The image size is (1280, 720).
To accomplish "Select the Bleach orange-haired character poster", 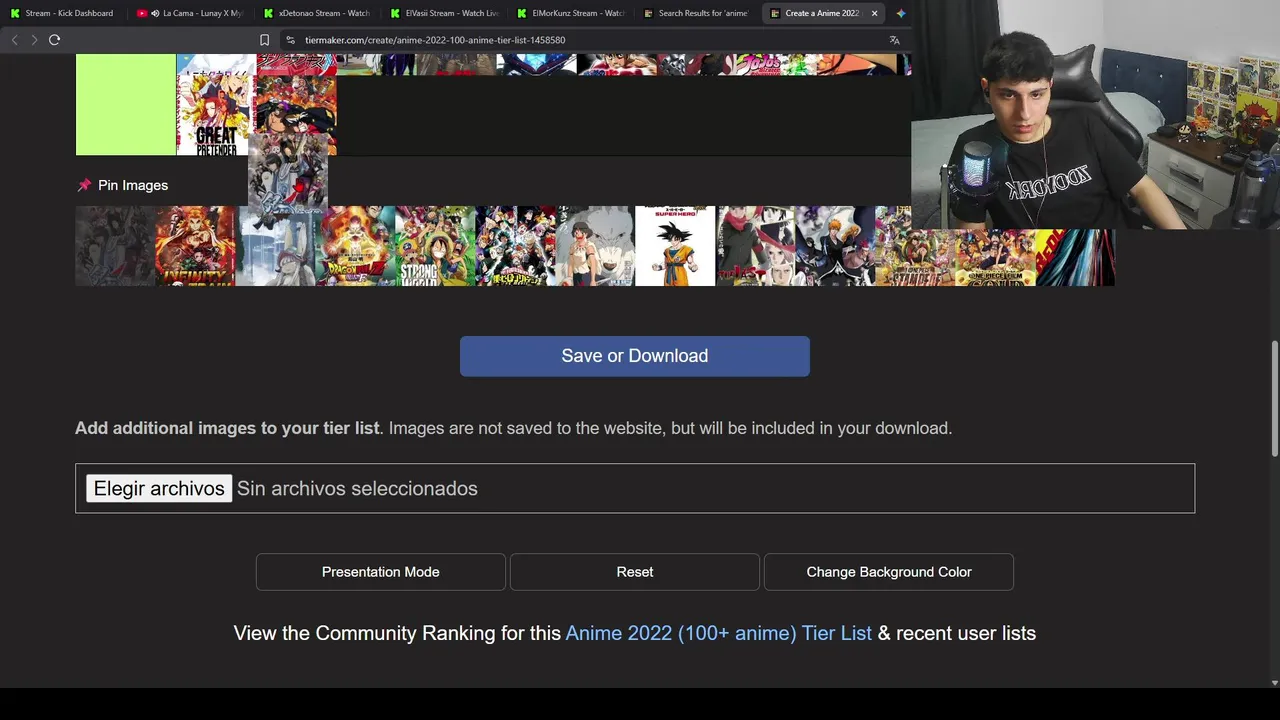I will pyautogui.click(x=835, y=246).
